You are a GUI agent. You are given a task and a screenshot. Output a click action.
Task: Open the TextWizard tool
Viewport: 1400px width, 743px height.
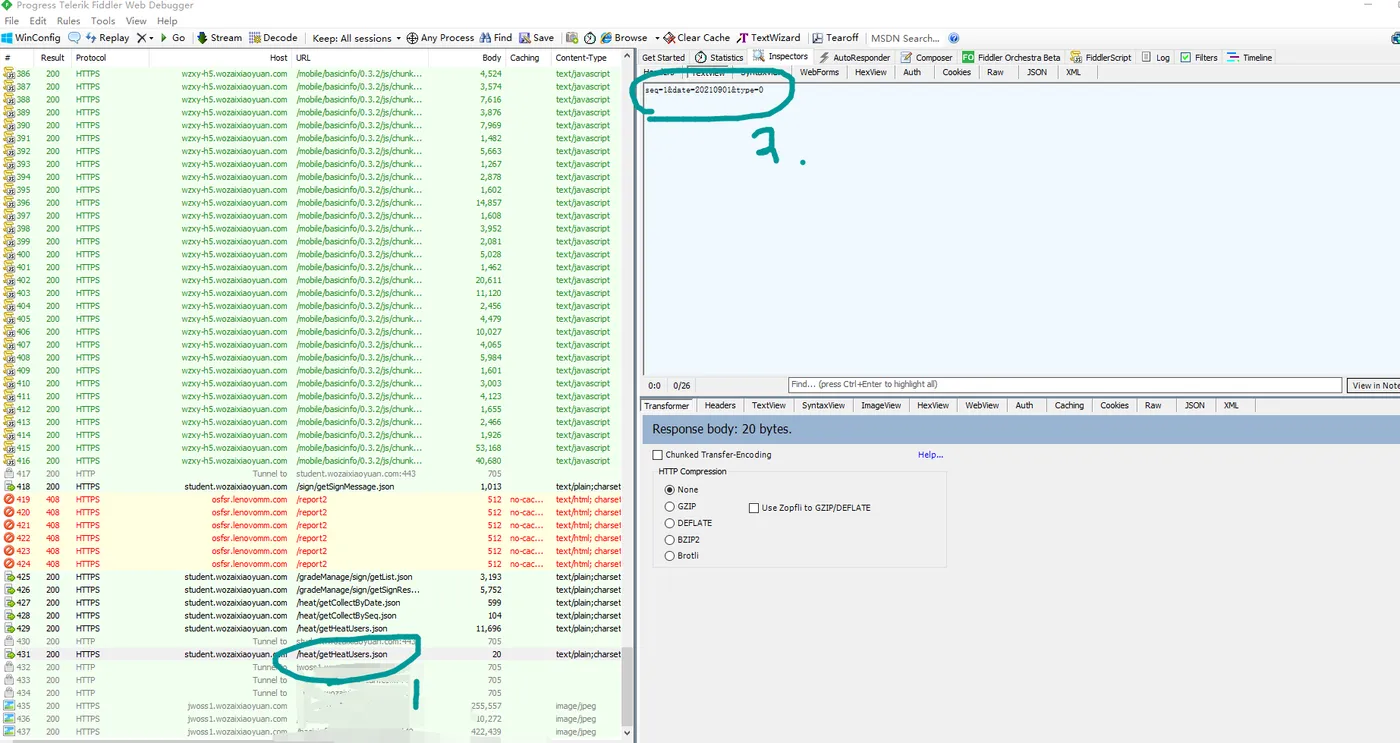[768, 38]
